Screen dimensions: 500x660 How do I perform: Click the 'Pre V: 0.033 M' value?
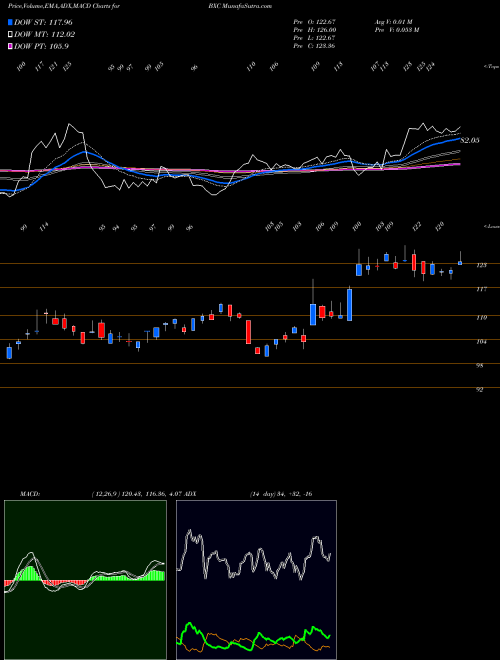coord(396,30)
